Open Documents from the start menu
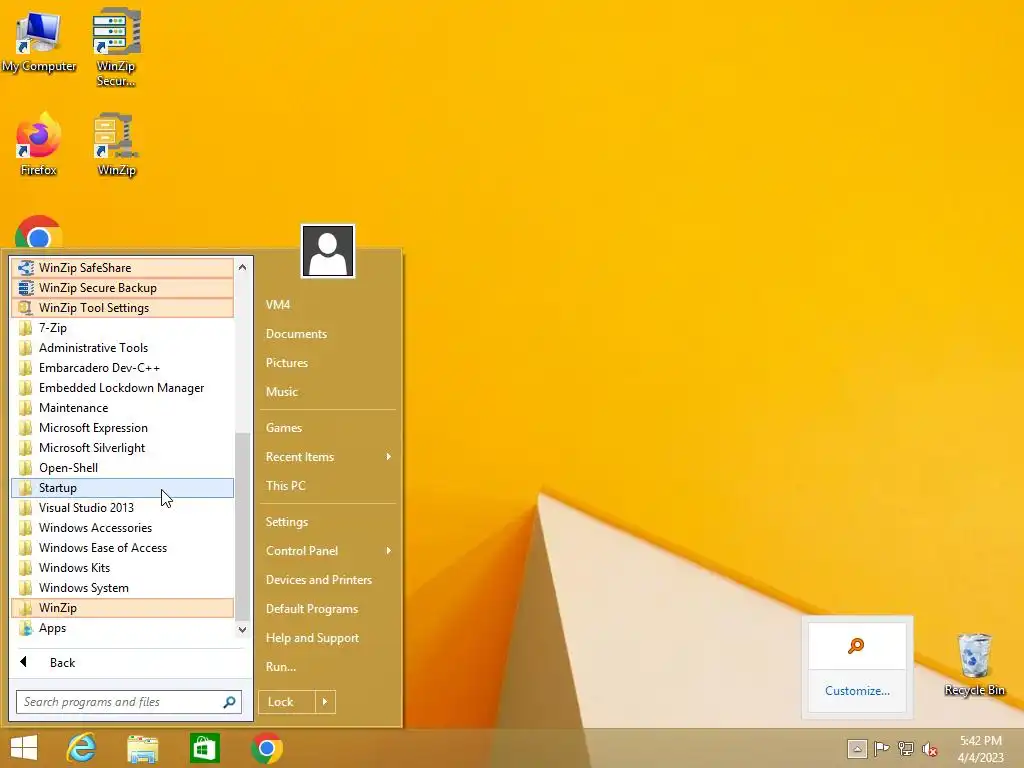 pyautogui.click(x=327, y=334)
